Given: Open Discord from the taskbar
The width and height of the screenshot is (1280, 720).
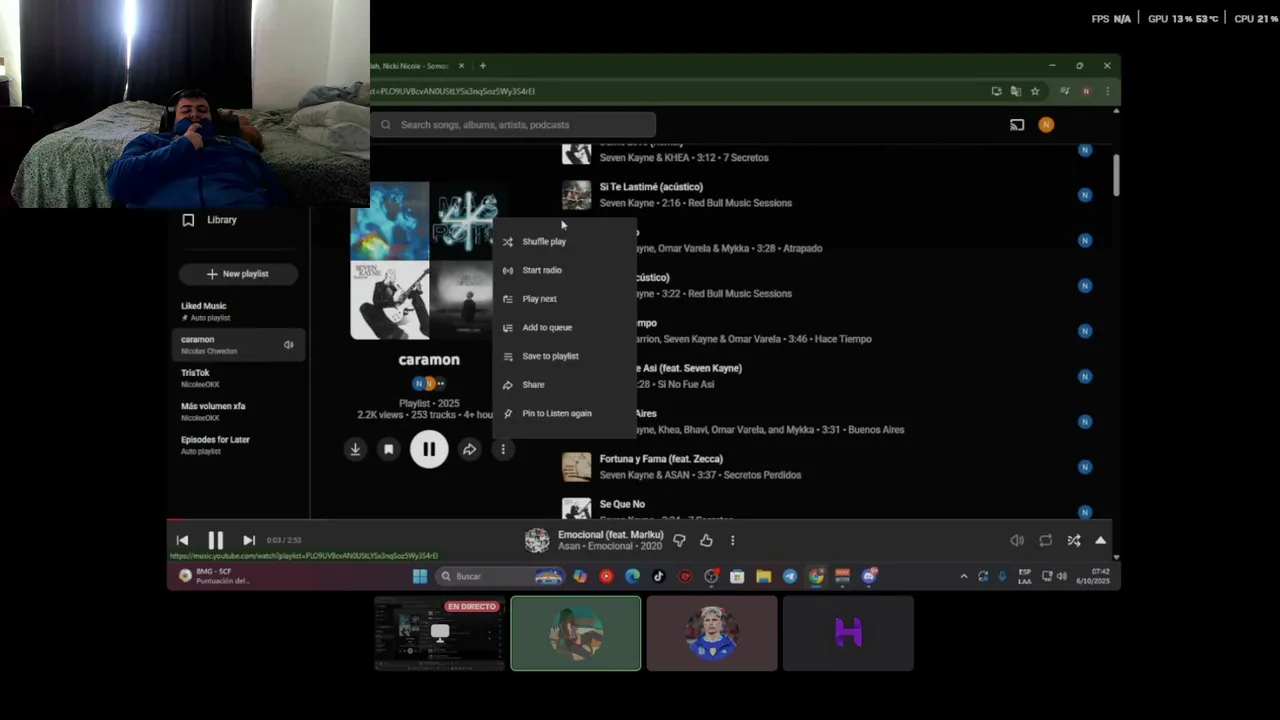Looking at the screenshot, I should pyautogui.click(x=869, y=576).
